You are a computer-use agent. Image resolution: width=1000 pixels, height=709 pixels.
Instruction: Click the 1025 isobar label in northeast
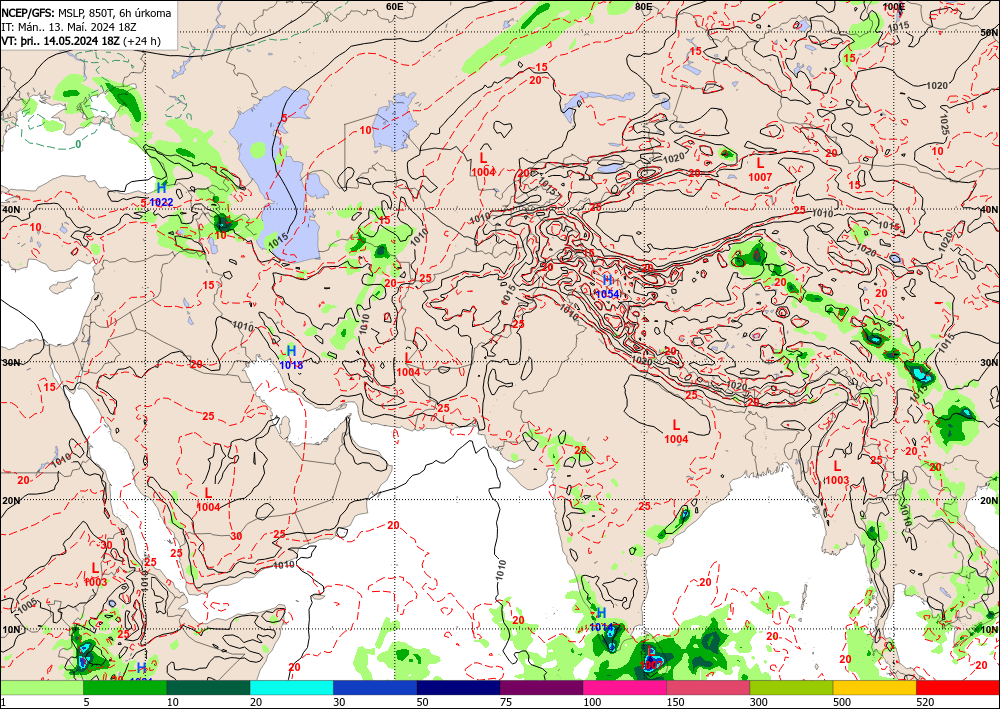coord(945,122)
